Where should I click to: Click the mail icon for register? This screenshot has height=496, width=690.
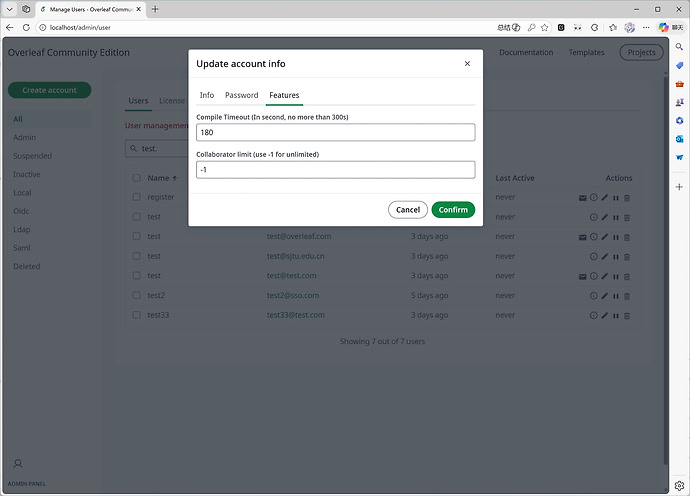pyautogui.click(x=583, y=198)
